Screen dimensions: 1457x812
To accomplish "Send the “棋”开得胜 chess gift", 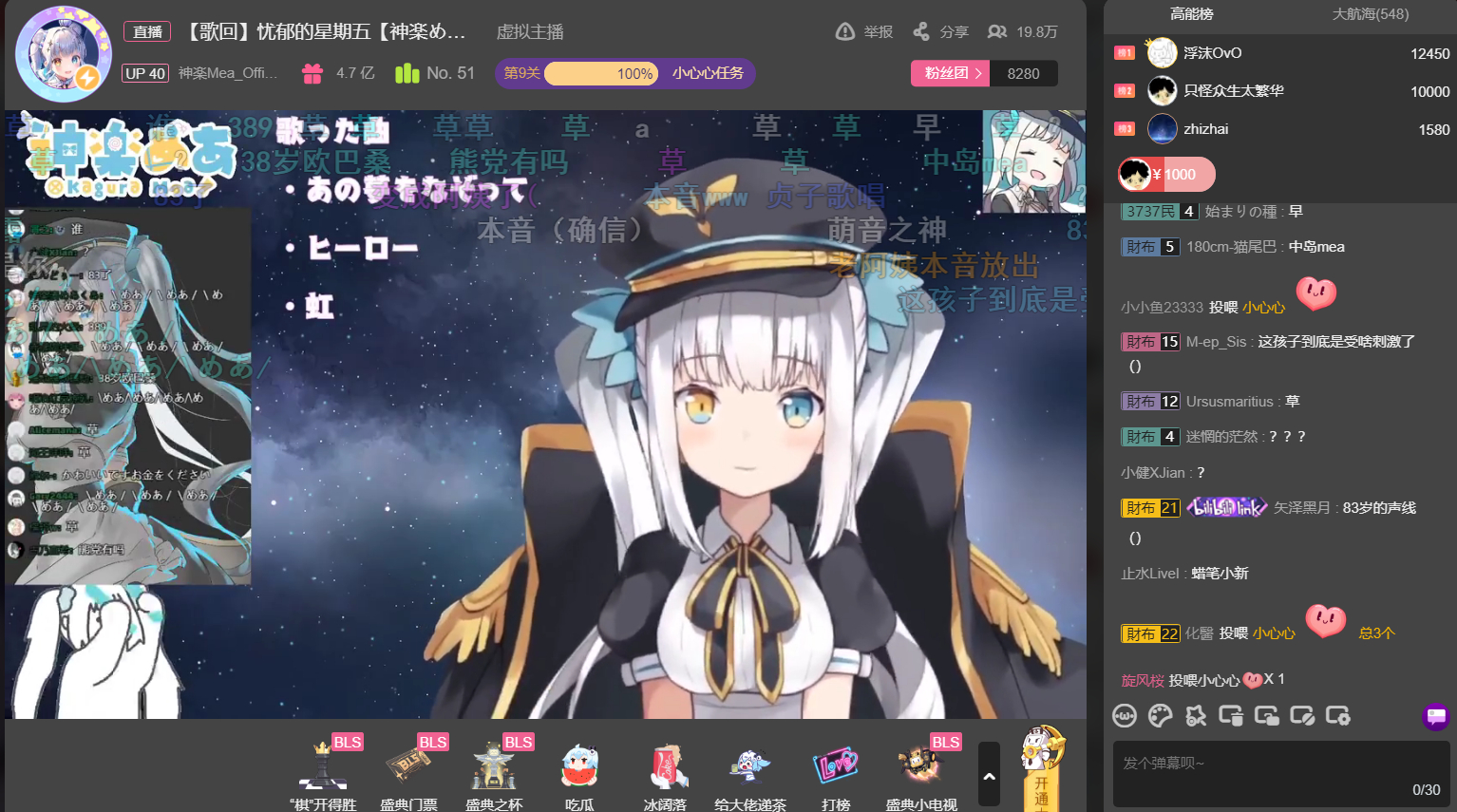I will 323,773.
